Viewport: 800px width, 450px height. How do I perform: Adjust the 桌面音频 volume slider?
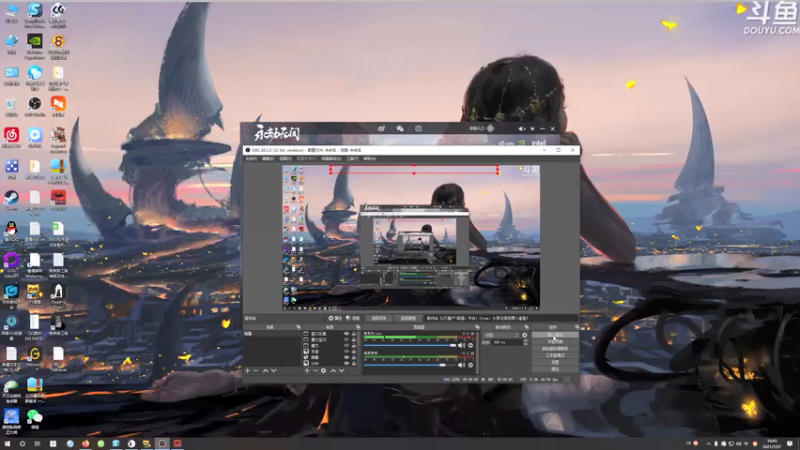tap(410, 365)
